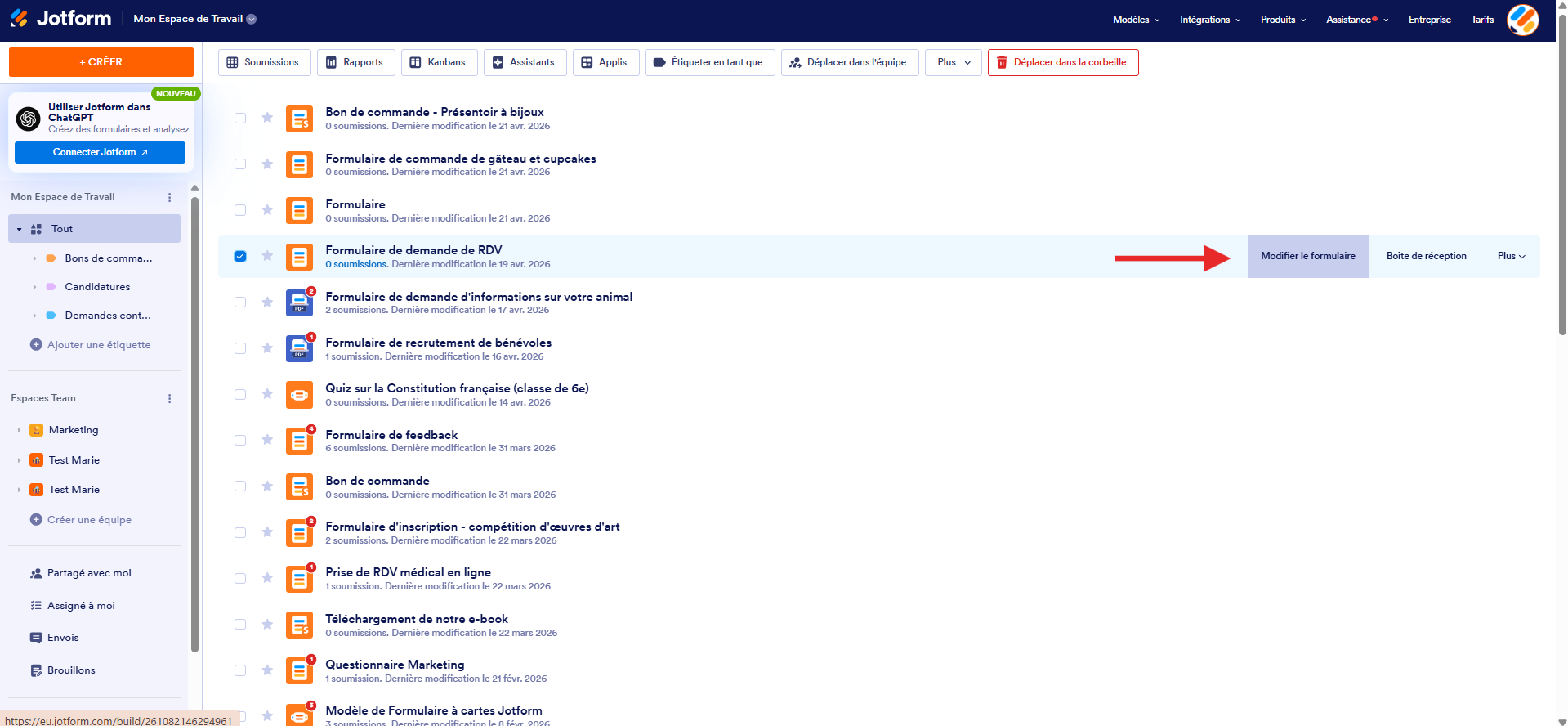Expand the Marketing team

[19, 430]
